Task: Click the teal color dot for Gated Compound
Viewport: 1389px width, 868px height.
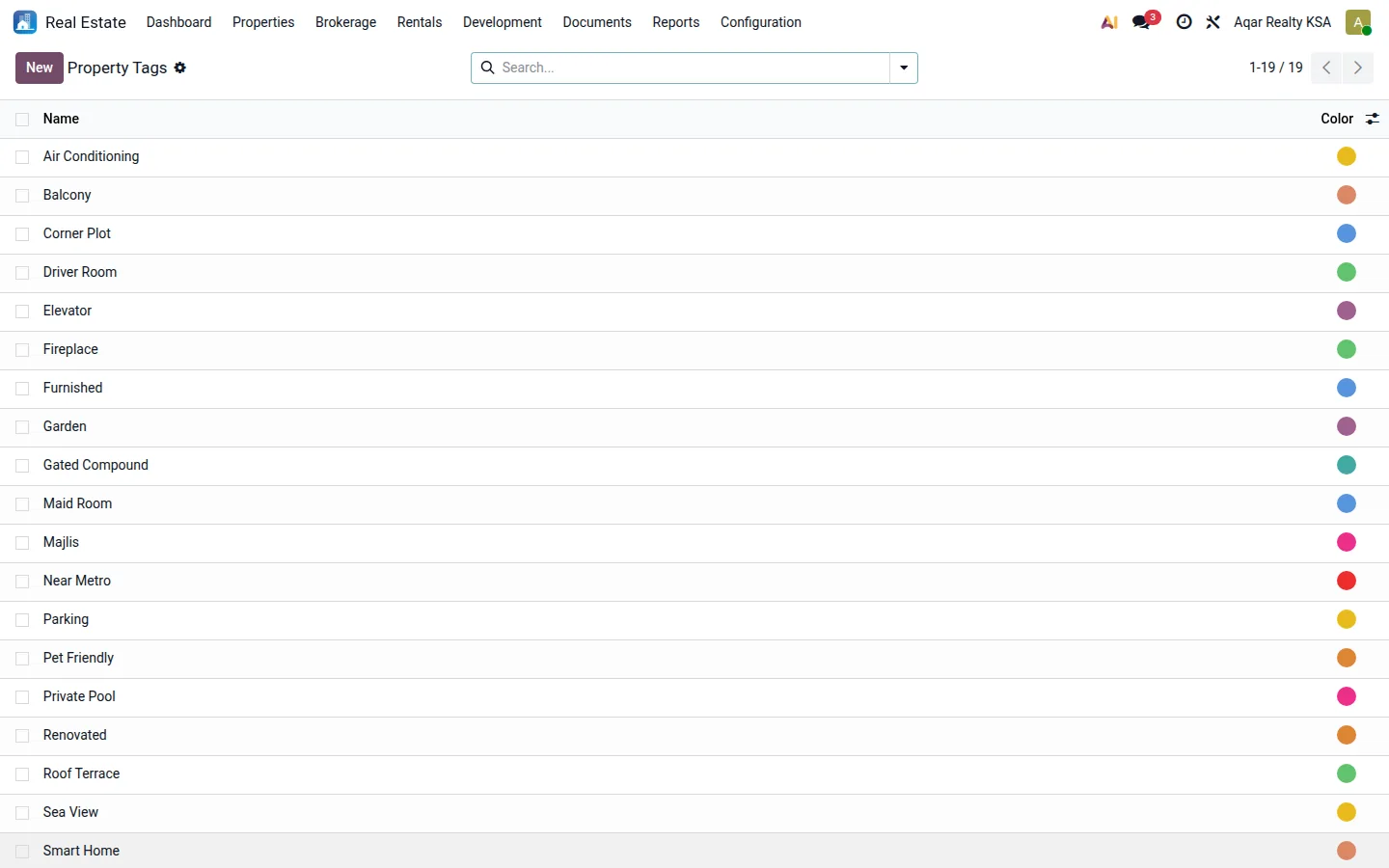Action: [x=1347, y=465]
